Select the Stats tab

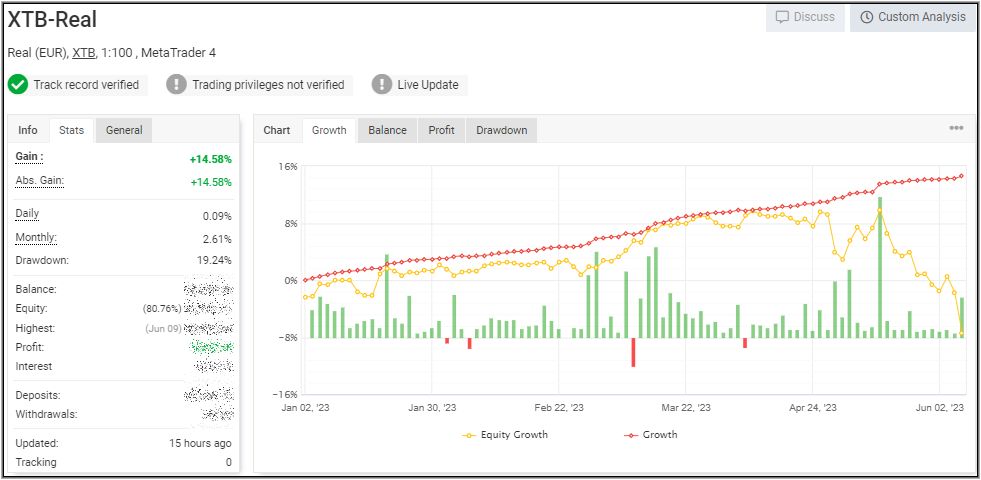click(71, 130)
